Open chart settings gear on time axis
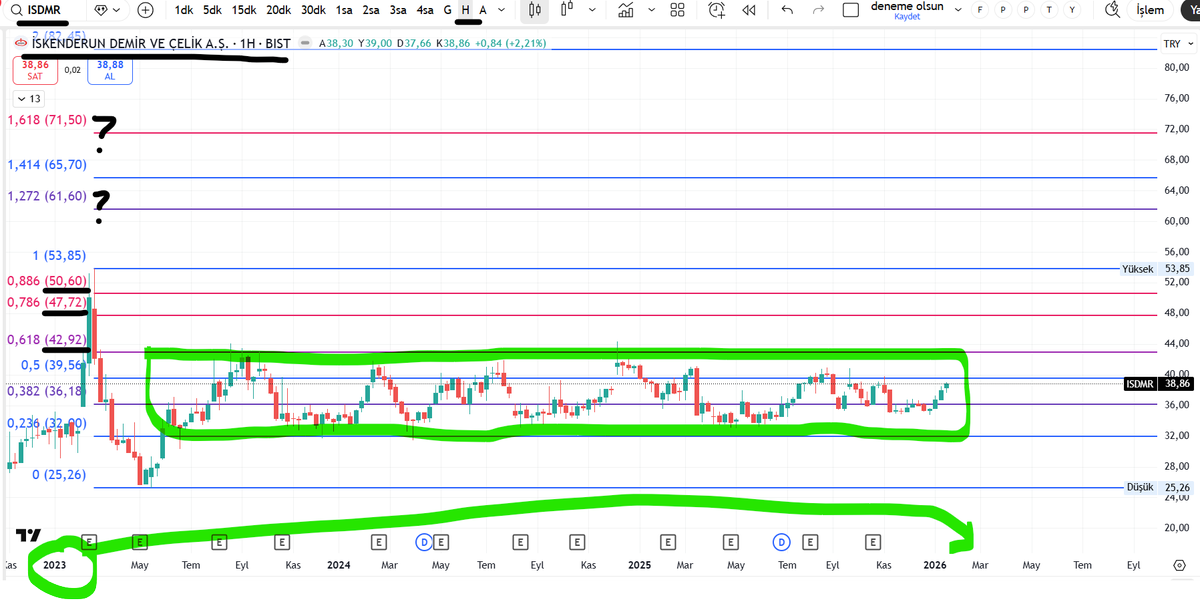1200x600 pixels. pos(1178,565)
